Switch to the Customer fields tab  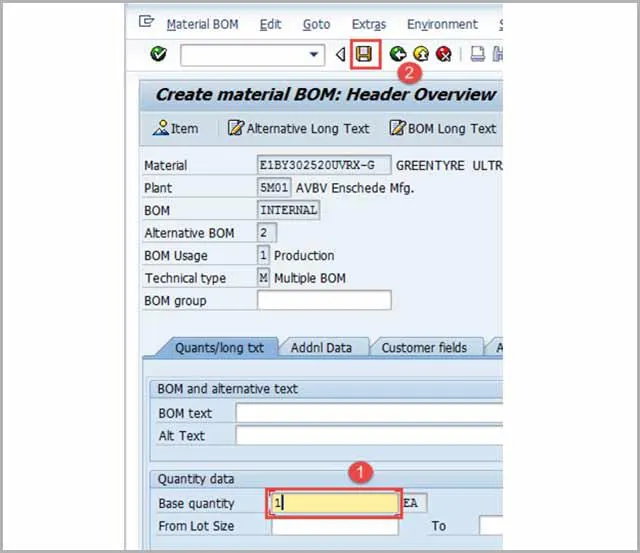[424, 348]
